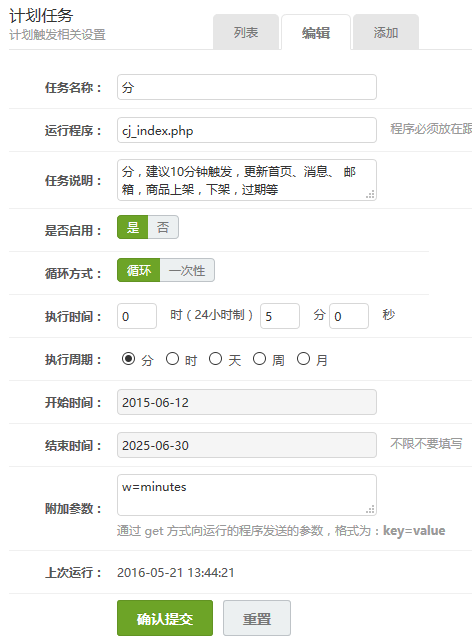Open the 开始时间 date field
Viewport: 472px width, 639px height.
[247, 402]
